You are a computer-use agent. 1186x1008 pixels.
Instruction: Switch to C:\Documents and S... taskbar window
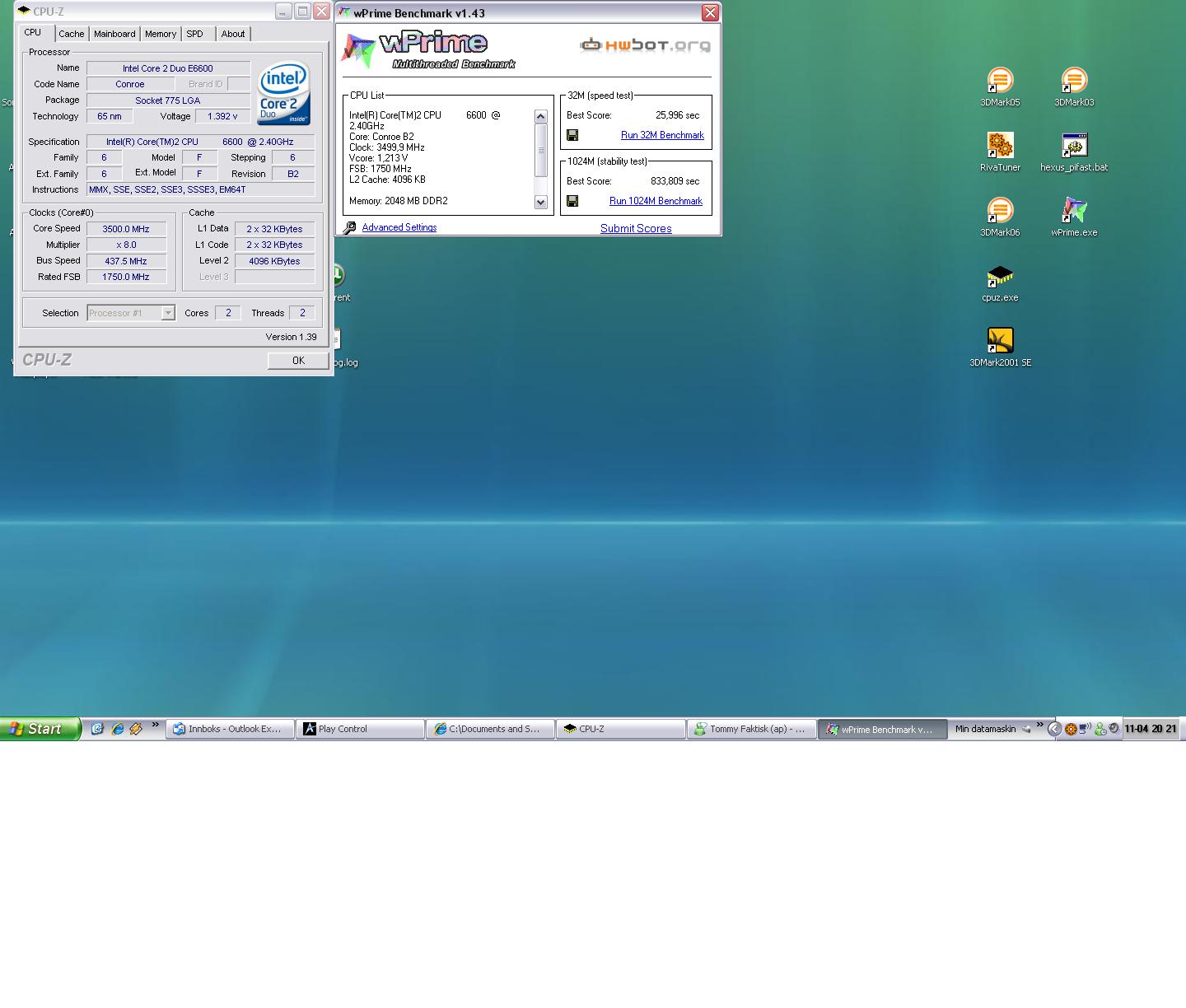pos(491,729)
